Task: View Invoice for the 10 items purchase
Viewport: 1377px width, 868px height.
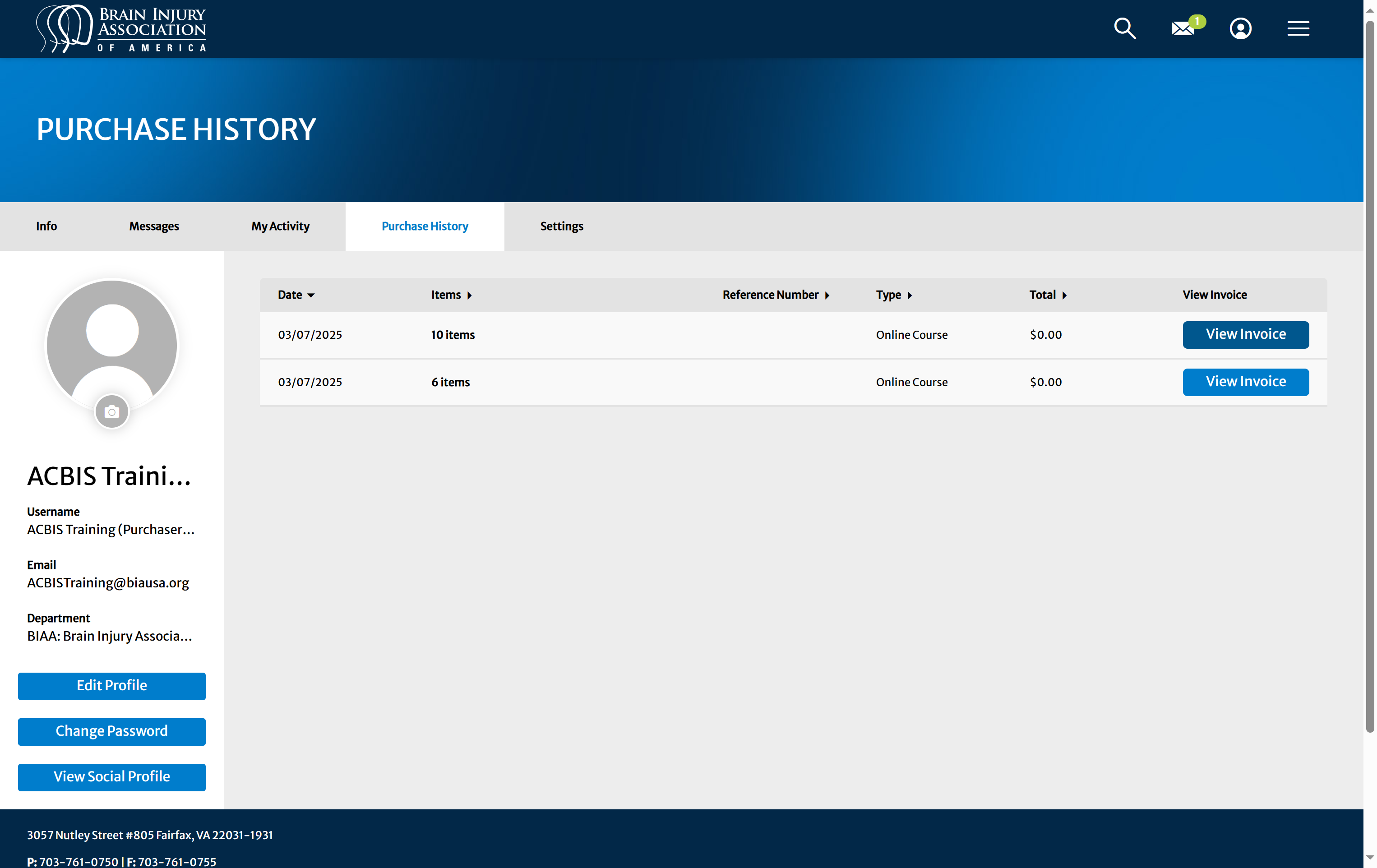Action: pos(1245,334)
